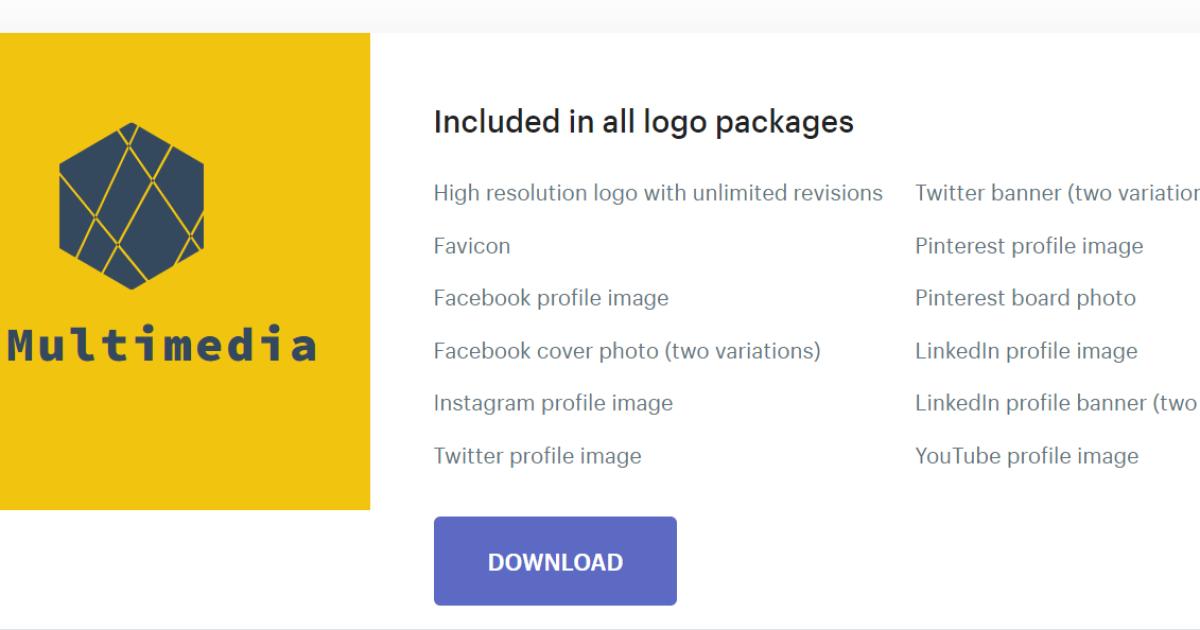Click the YouTube profile image item

[1027, 456]
